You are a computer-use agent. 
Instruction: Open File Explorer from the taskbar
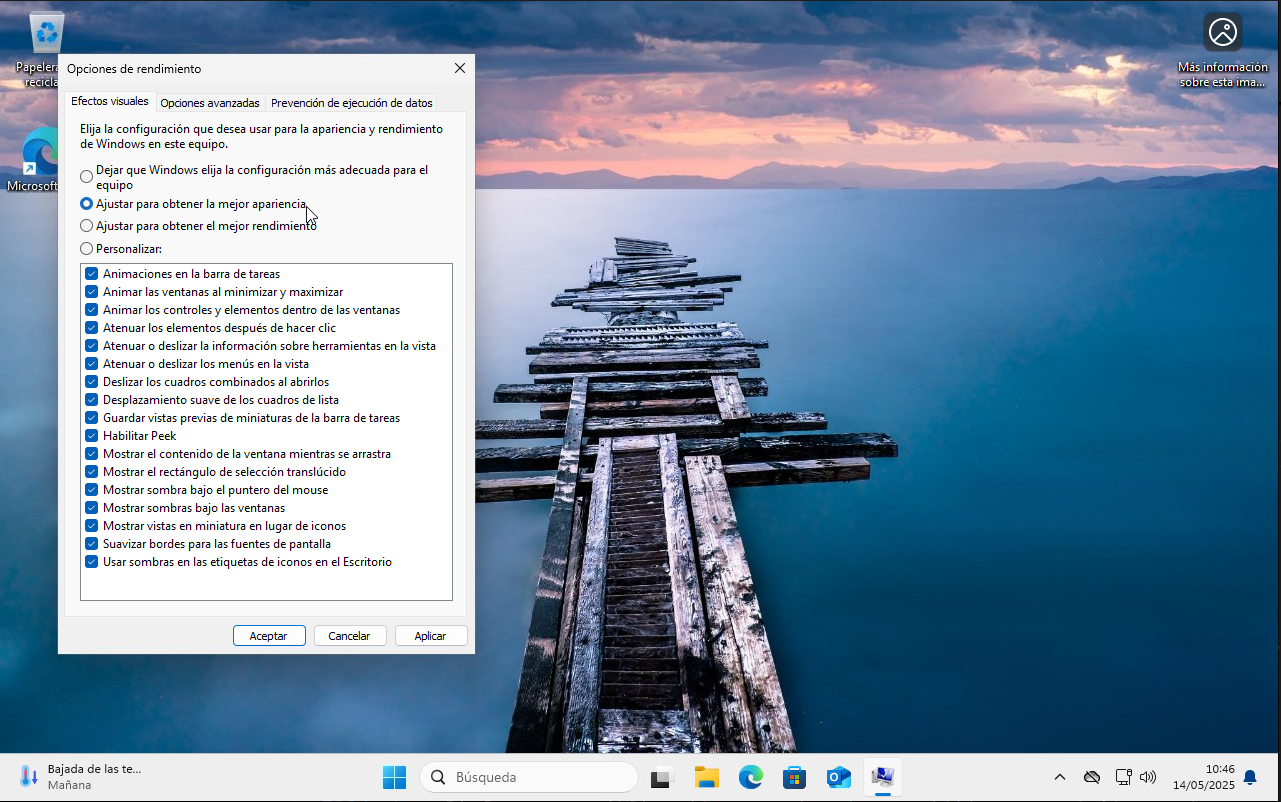tap(707, 777)
